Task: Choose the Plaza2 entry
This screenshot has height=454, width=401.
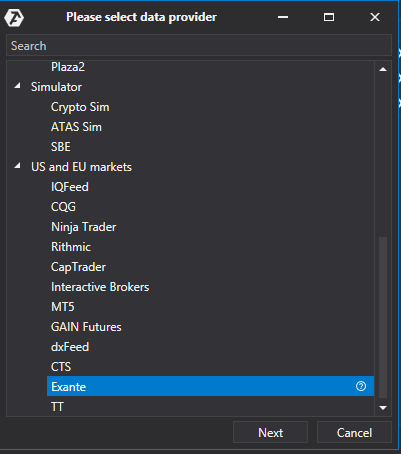Action: point(68,67)
